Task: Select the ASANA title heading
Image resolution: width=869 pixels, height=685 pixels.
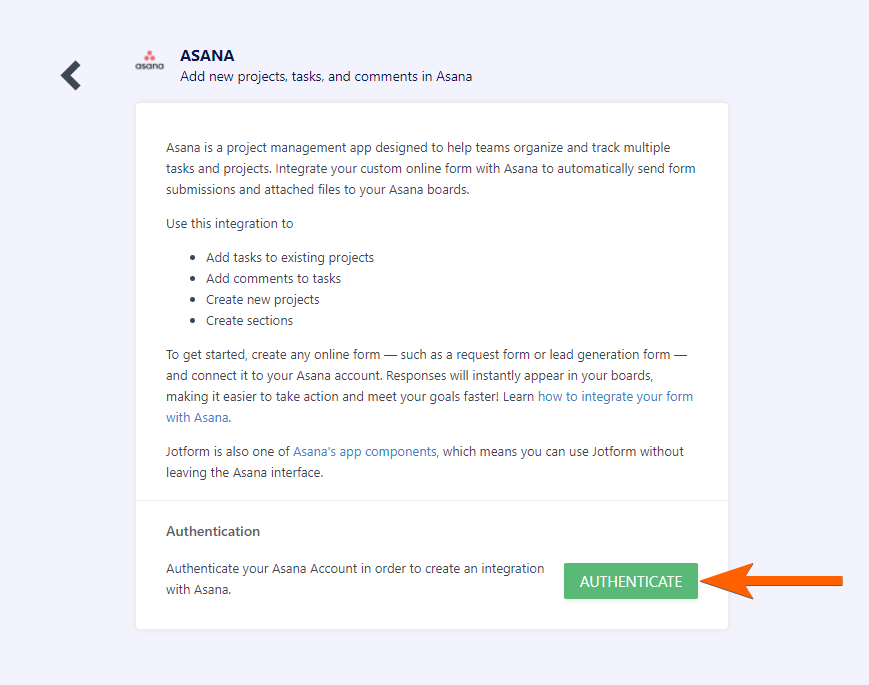Action: coord(207,56)
